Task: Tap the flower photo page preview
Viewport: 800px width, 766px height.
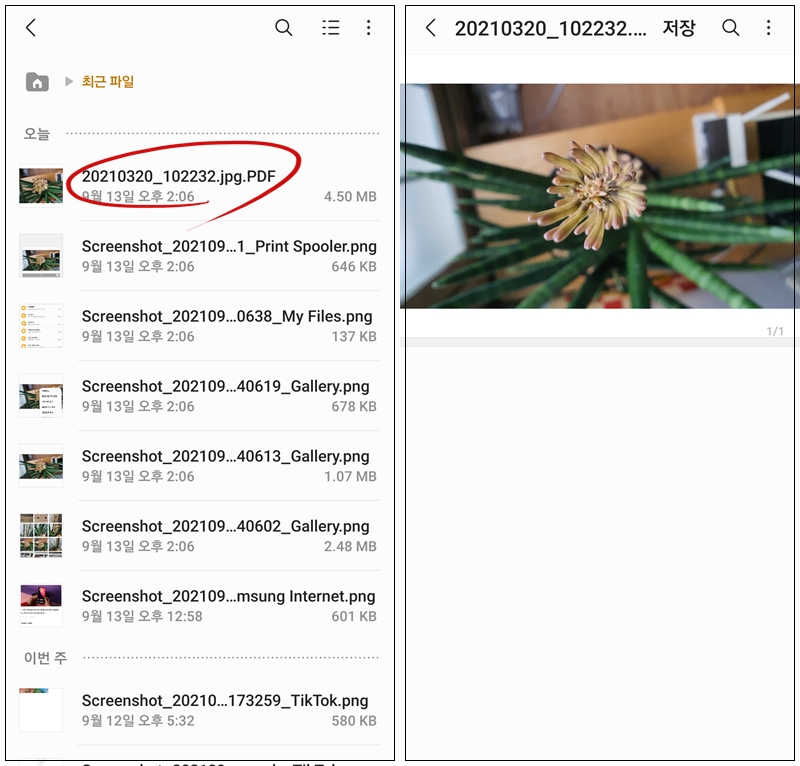Action: tap(599, 196)
